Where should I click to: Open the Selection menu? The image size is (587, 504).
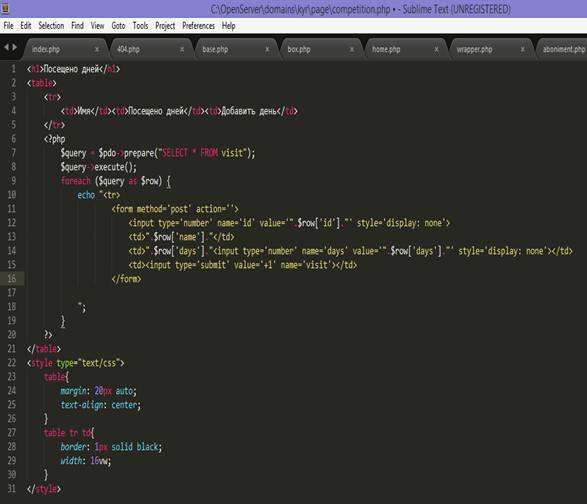point(51,26)
